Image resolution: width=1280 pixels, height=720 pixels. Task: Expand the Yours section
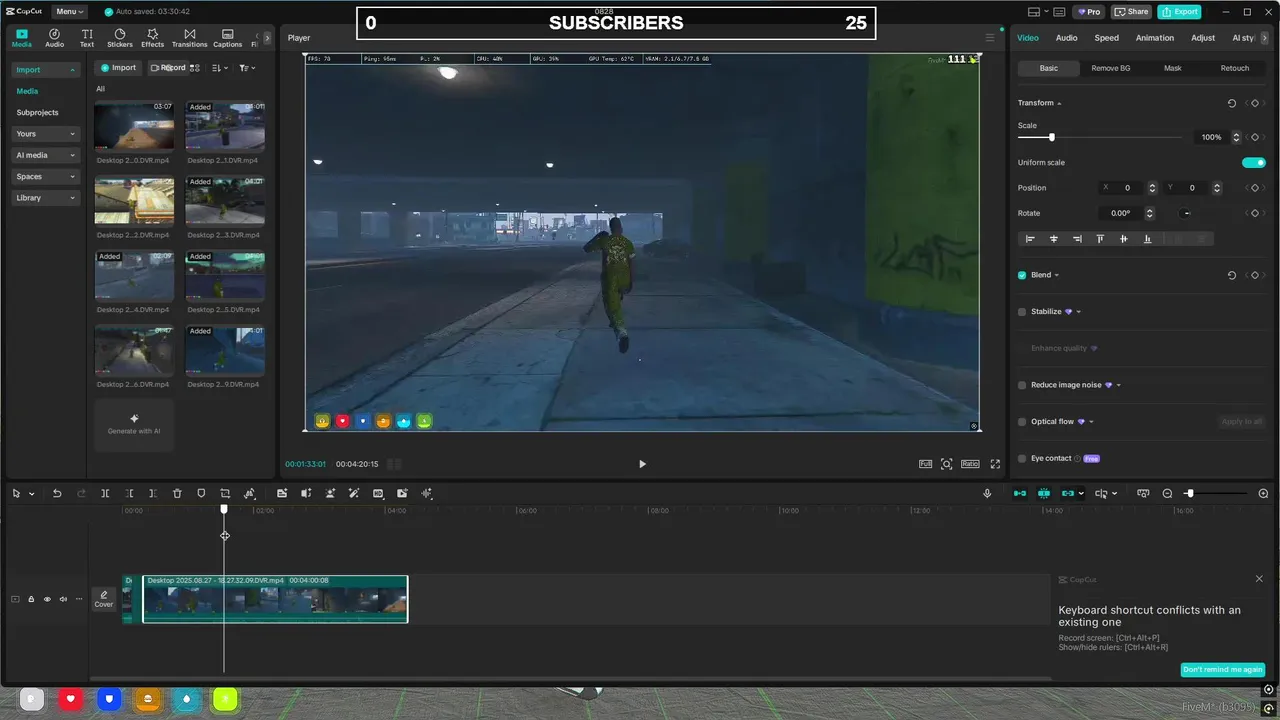coord(46,134)
